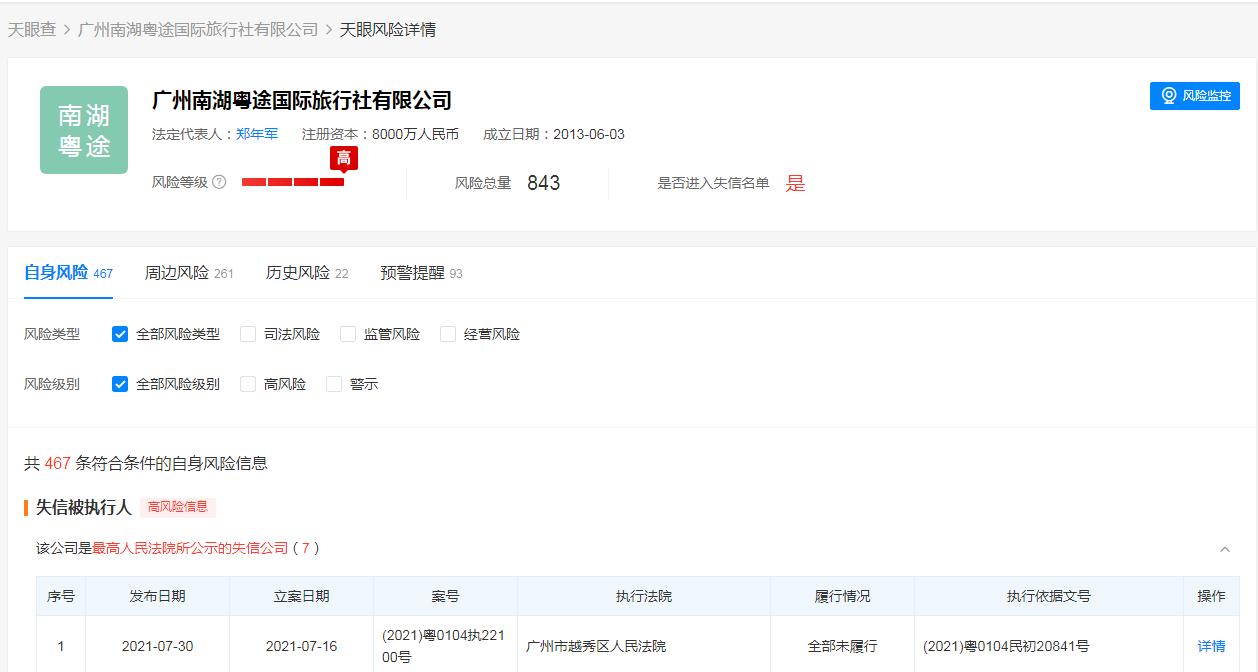Click the legal representative 郑年军 link
Viewport: 1258px width, 672px height.
tap(256, 132)
